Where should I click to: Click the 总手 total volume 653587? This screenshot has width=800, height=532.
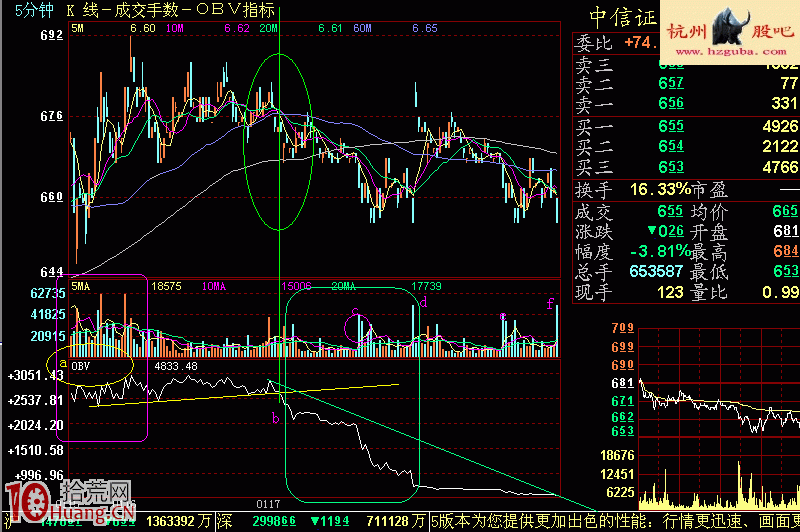656,271
